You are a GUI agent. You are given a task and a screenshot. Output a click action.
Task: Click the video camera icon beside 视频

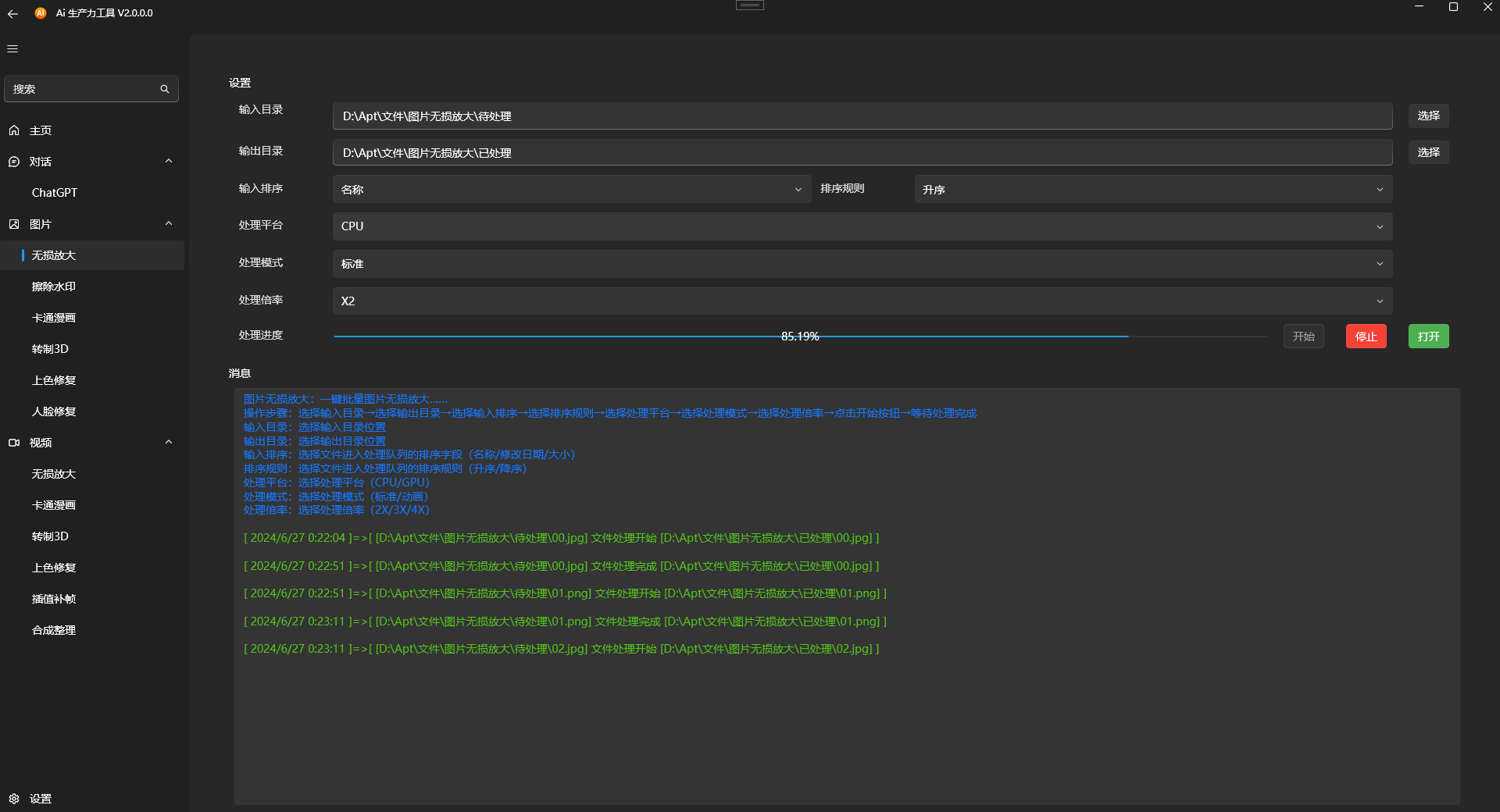point(14,443)
